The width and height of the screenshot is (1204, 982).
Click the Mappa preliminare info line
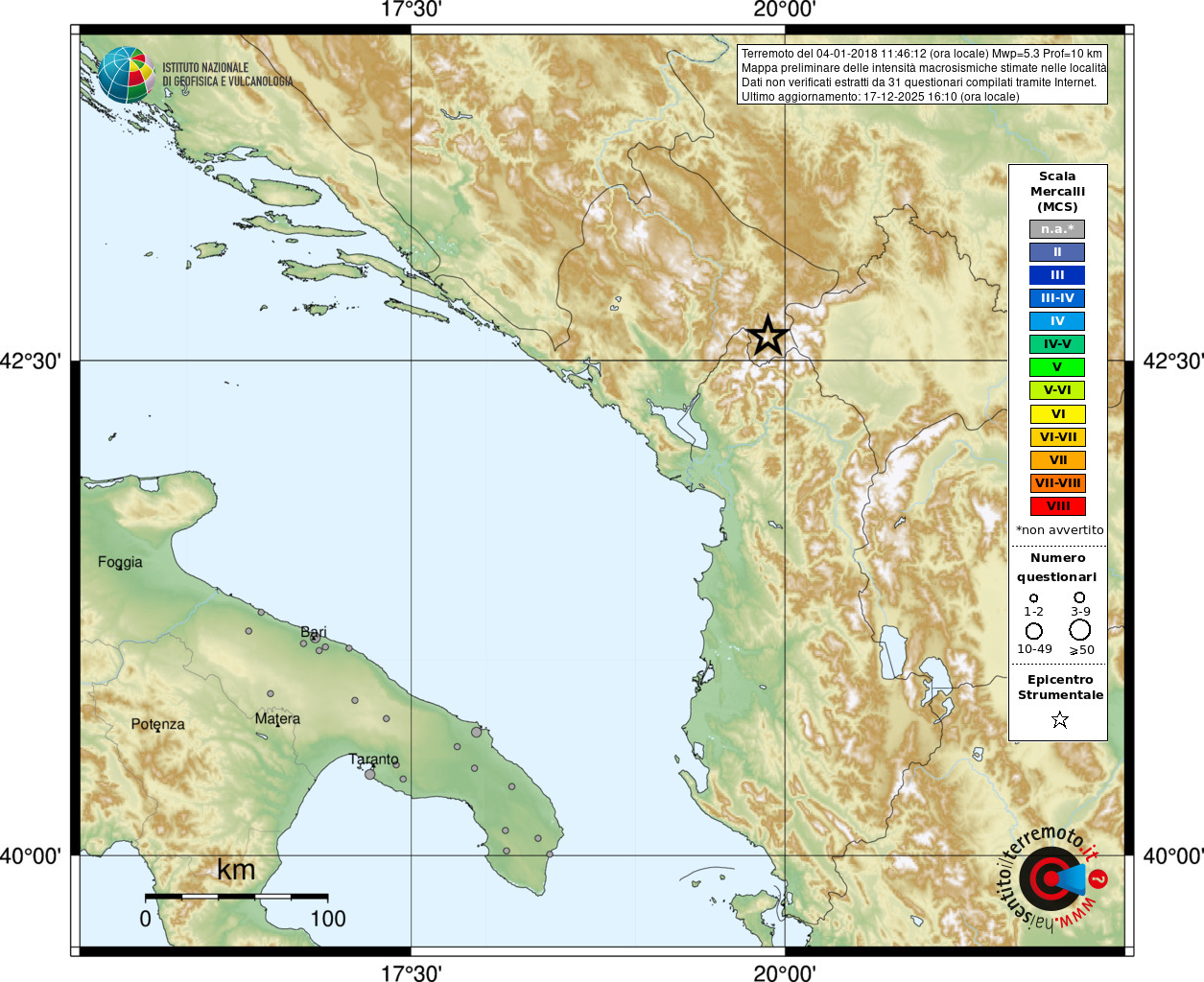(924, 68)
